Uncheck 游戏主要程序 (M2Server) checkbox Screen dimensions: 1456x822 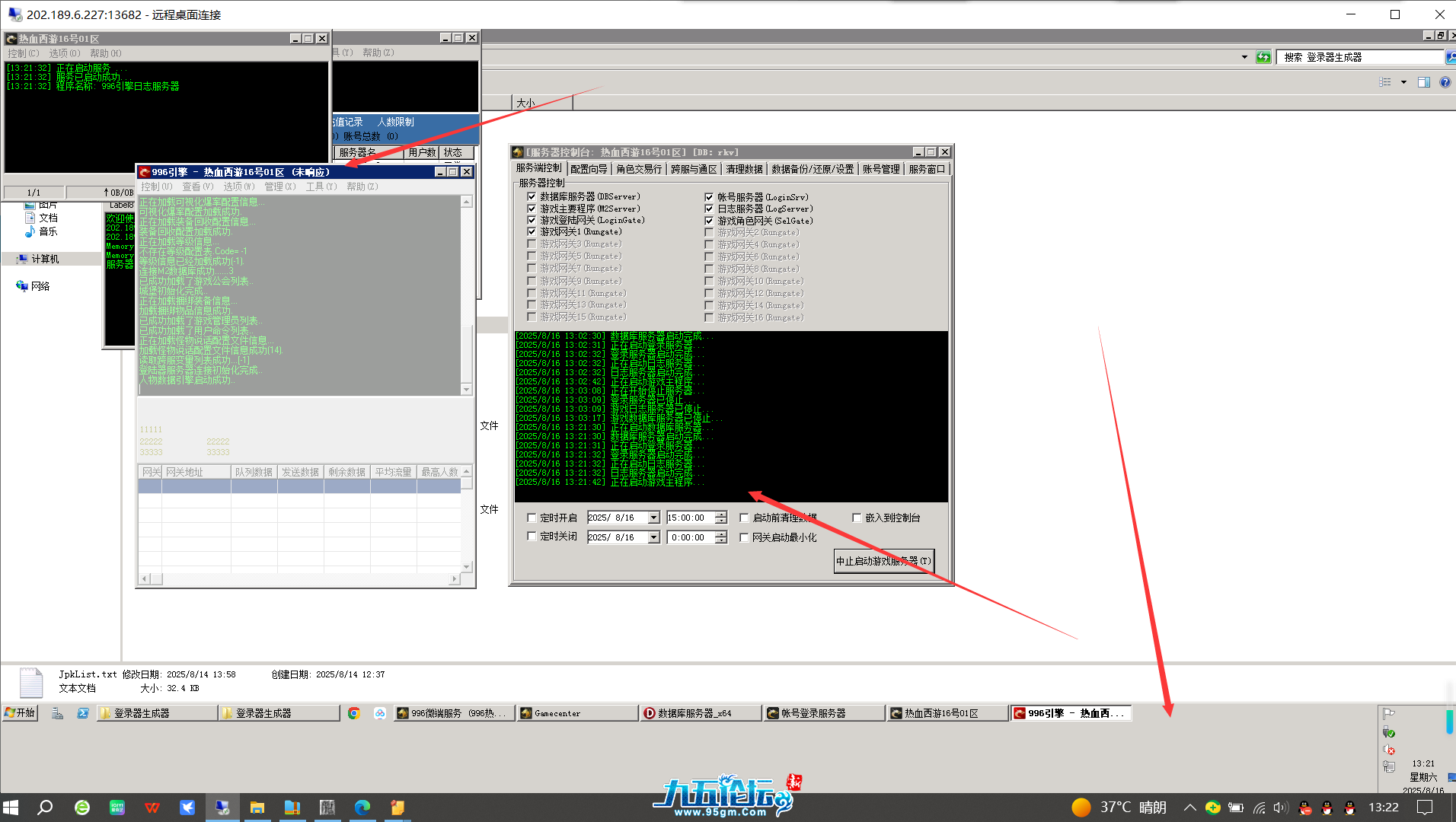(x=532, y=209)
